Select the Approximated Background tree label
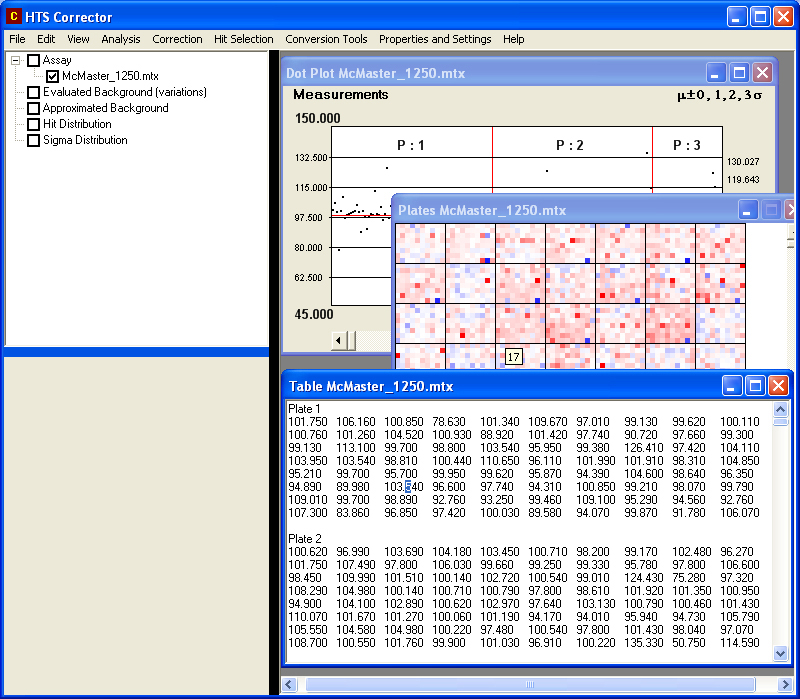The width and height of the screenshot is (800, 699). pos(106,108)
